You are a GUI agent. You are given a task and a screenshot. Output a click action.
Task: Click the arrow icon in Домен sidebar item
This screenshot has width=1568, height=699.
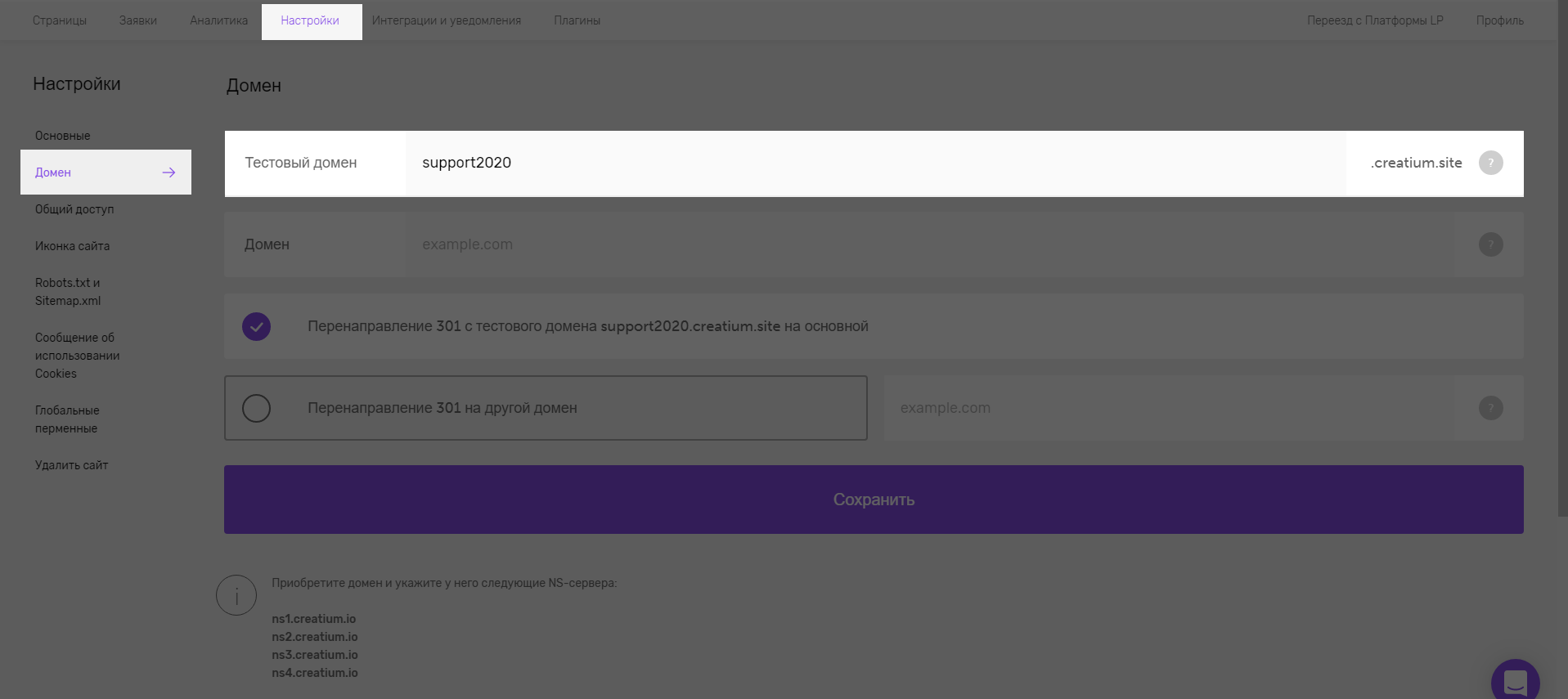[x=168, y=173]
